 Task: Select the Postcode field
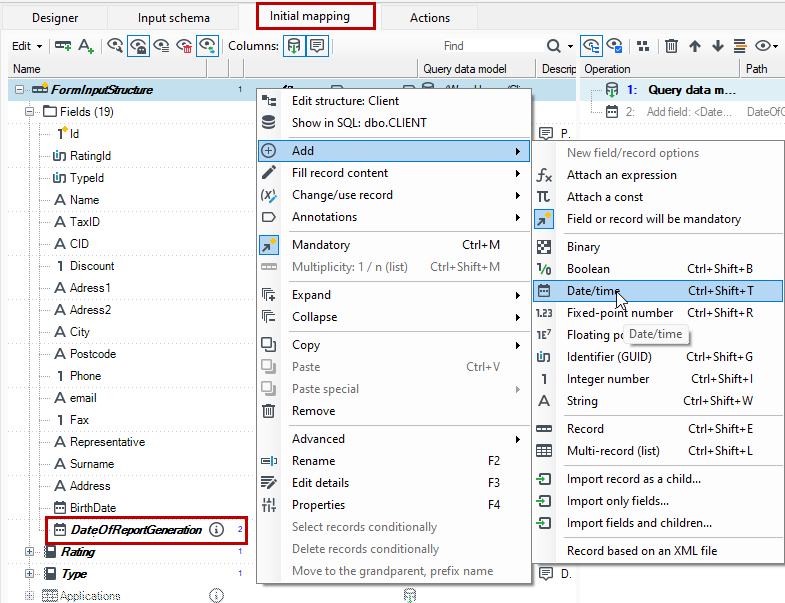point(93,354)
